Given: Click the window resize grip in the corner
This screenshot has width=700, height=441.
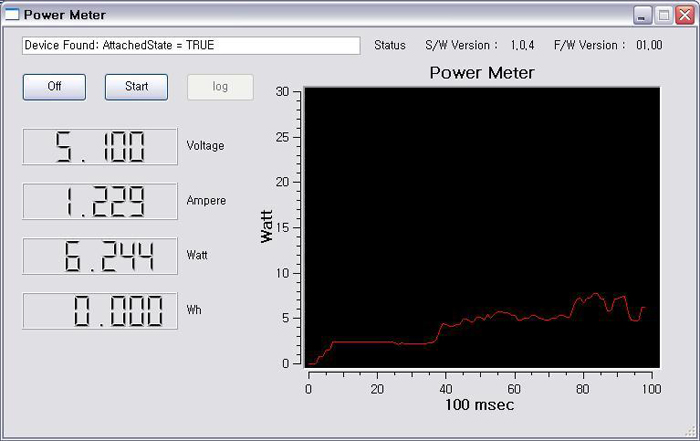Looking at the screenshot, I should (691, 432).
